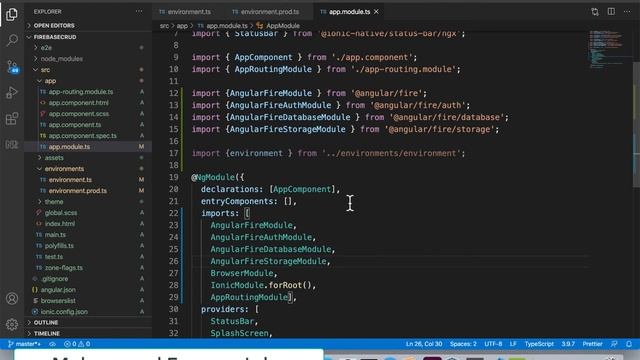This screenshot has height=360, width=640.
Task: Open editor more actions ellipsis
Action: point(627,12)
